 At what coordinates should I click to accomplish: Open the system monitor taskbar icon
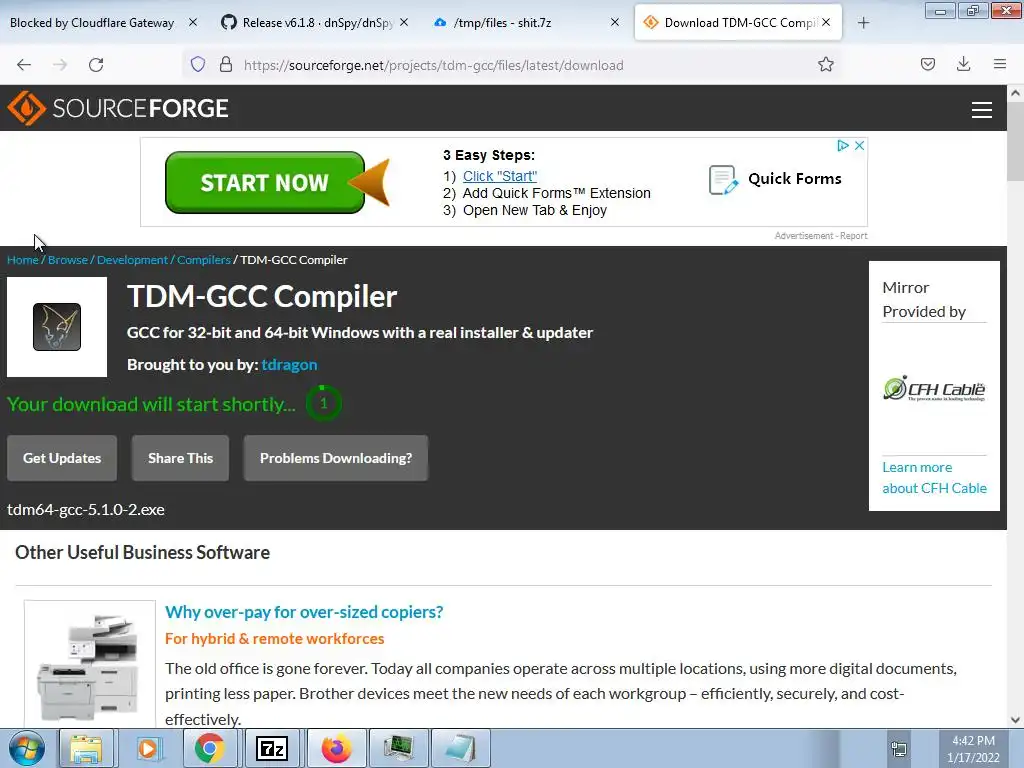click(398, 748)
